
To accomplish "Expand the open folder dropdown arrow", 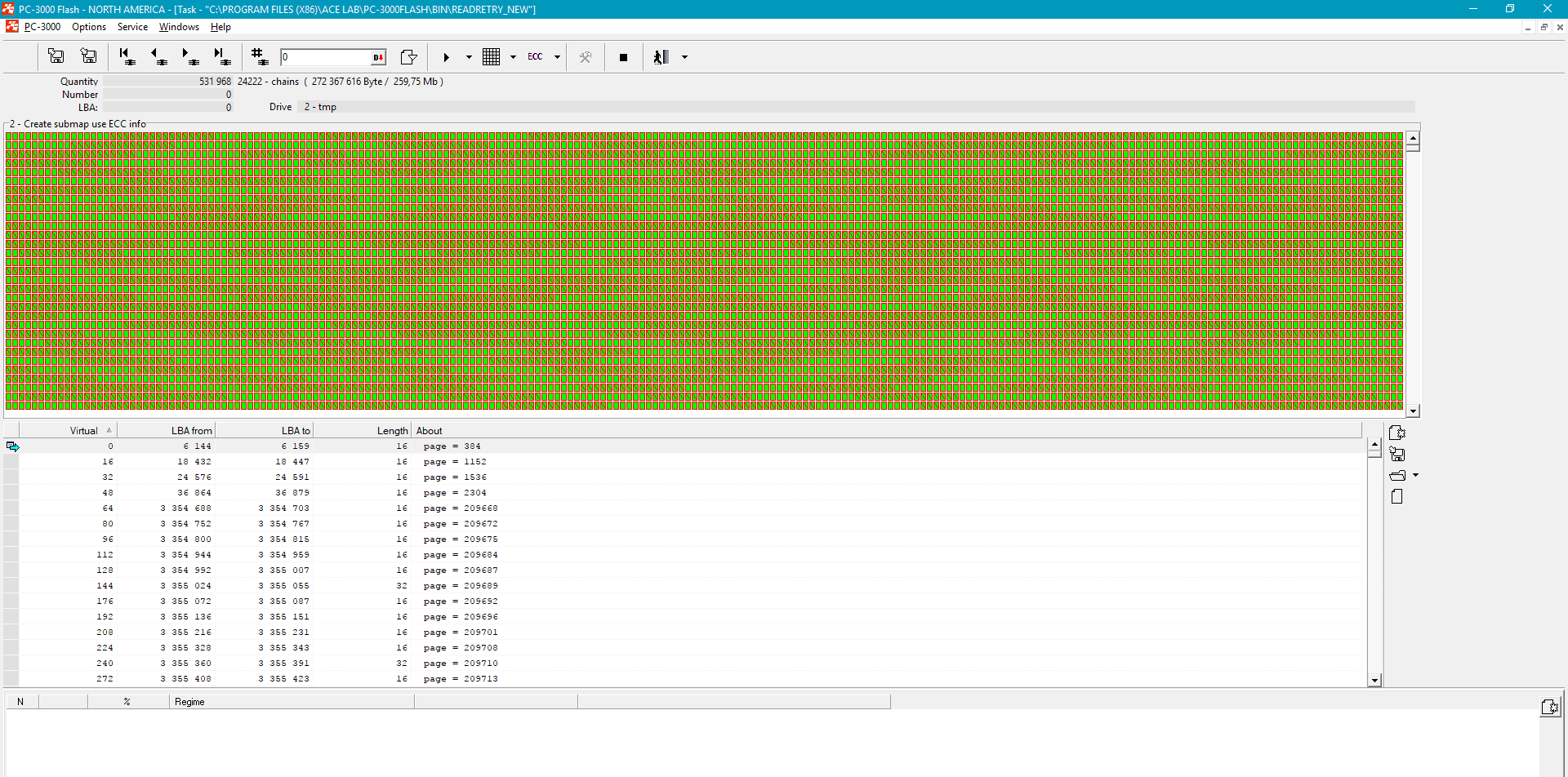I will click(x=1415, y=475).
